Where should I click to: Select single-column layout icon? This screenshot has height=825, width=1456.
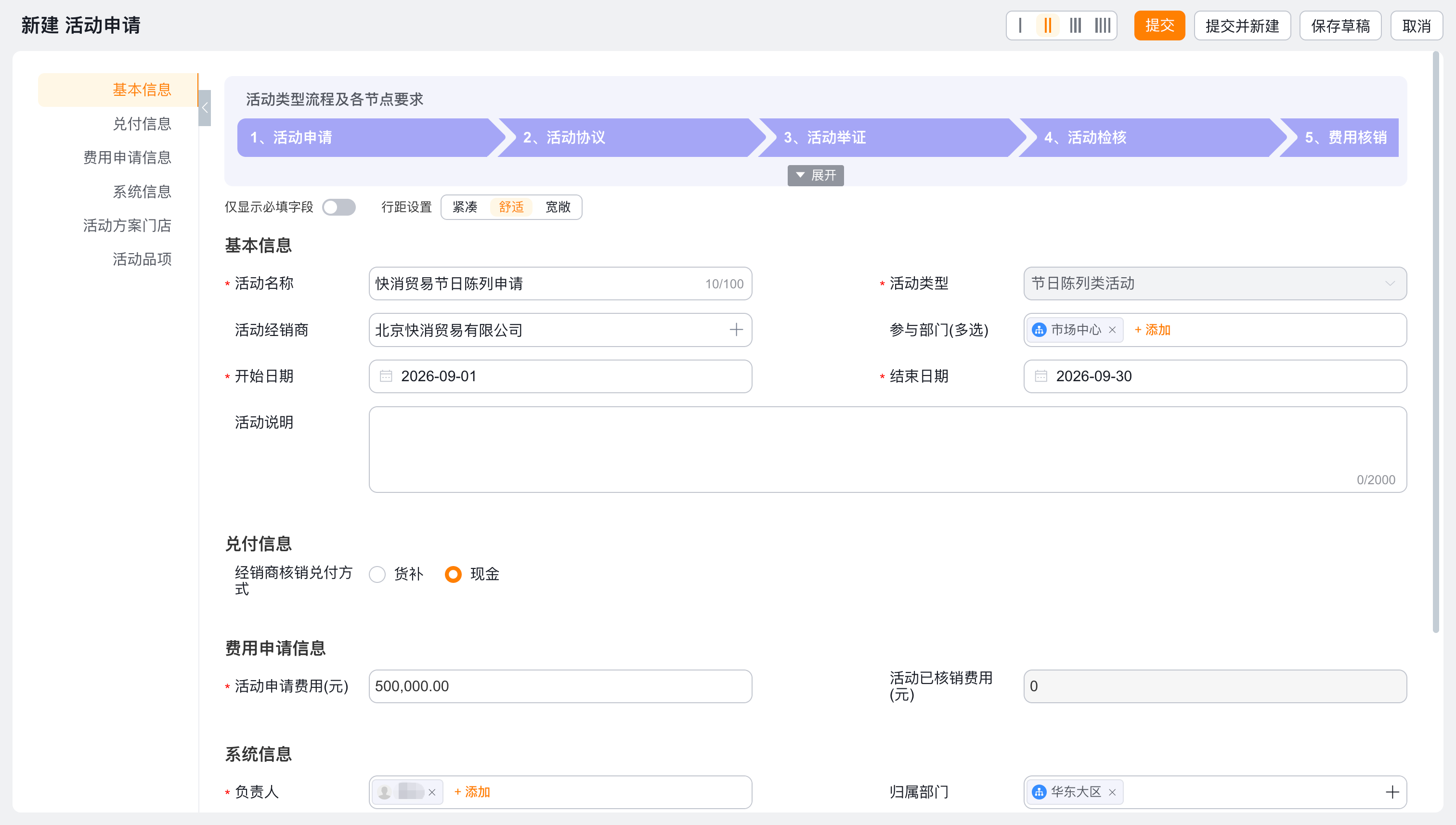(x=1020, y=26)
